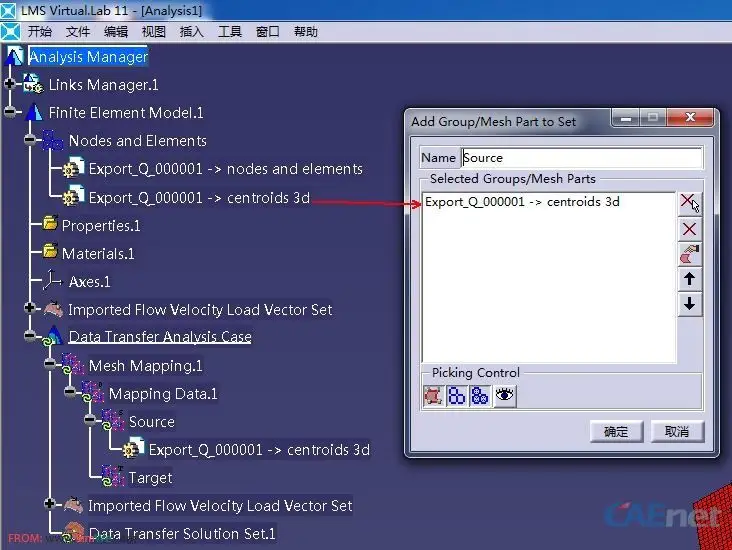Select the second blue group picking icon
Image resolution: width=732 pixels, height=550 pixels.
[456, 396]
